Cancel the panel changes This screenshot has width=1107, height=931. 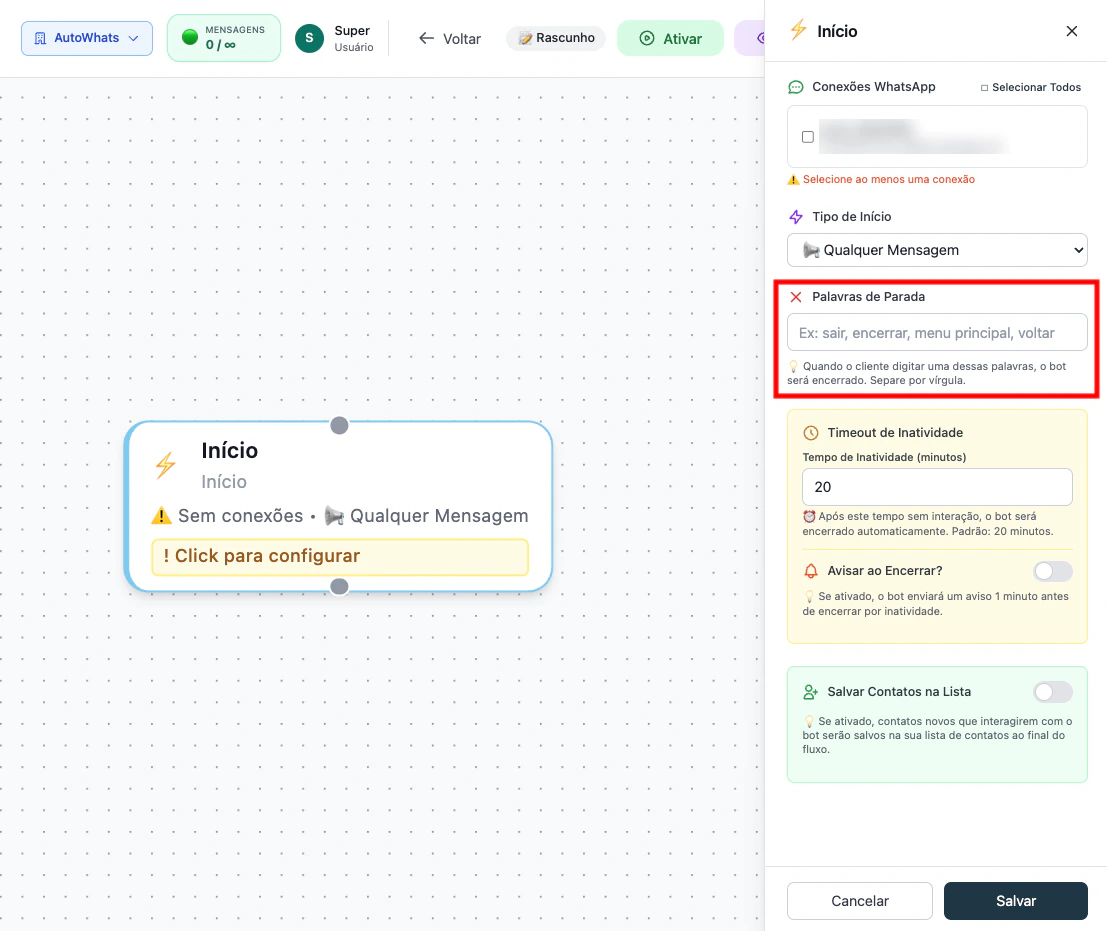point(859,901)
